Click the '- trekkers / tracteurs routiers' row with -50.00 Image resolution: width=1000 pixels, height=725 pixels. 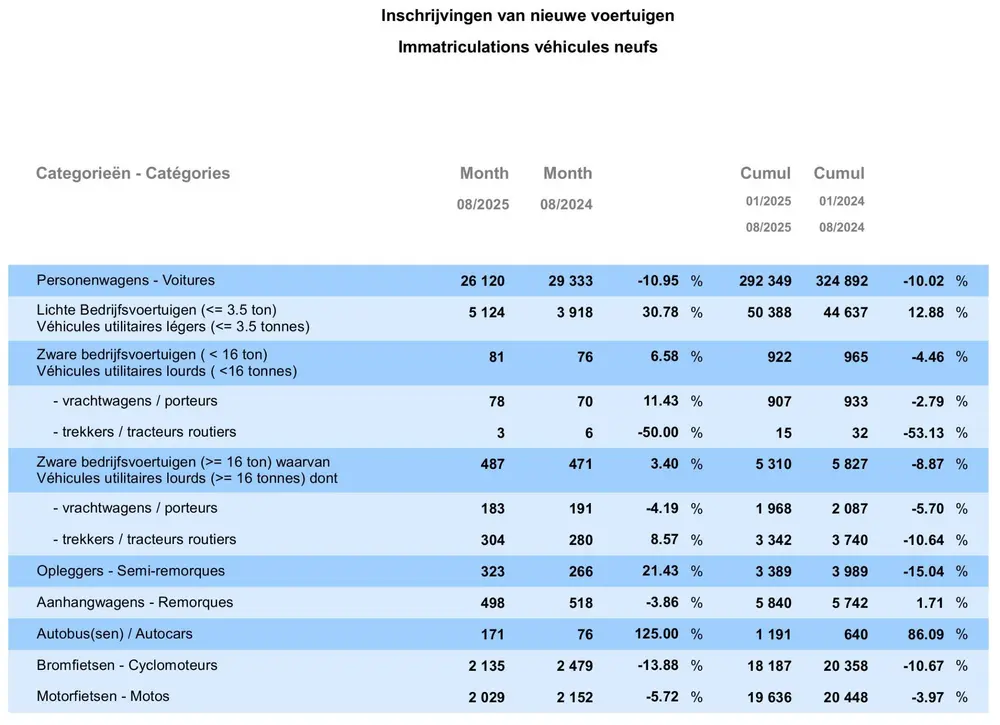(498, 432)
